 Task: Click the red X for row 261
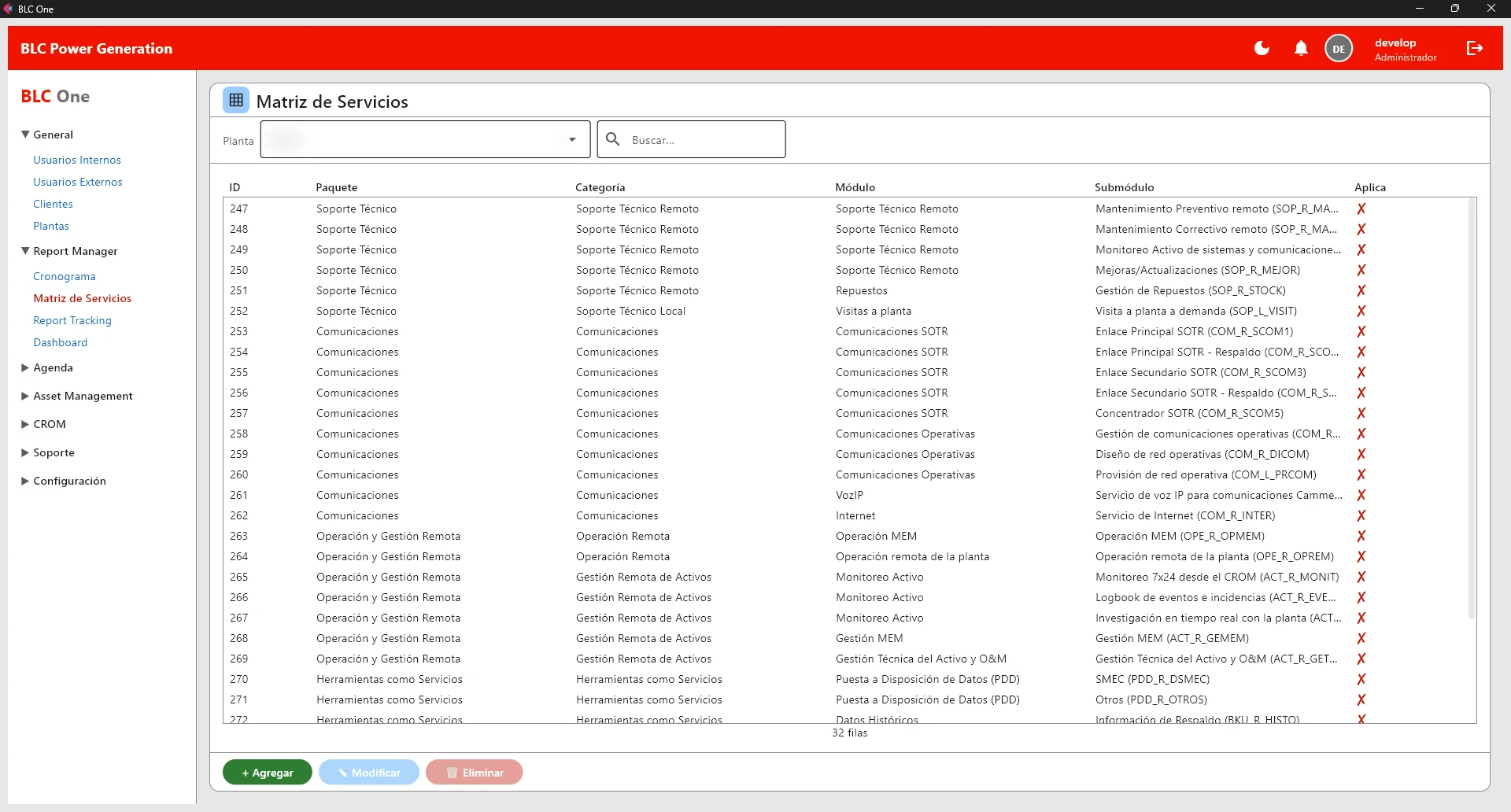[x=1361, y=495]
